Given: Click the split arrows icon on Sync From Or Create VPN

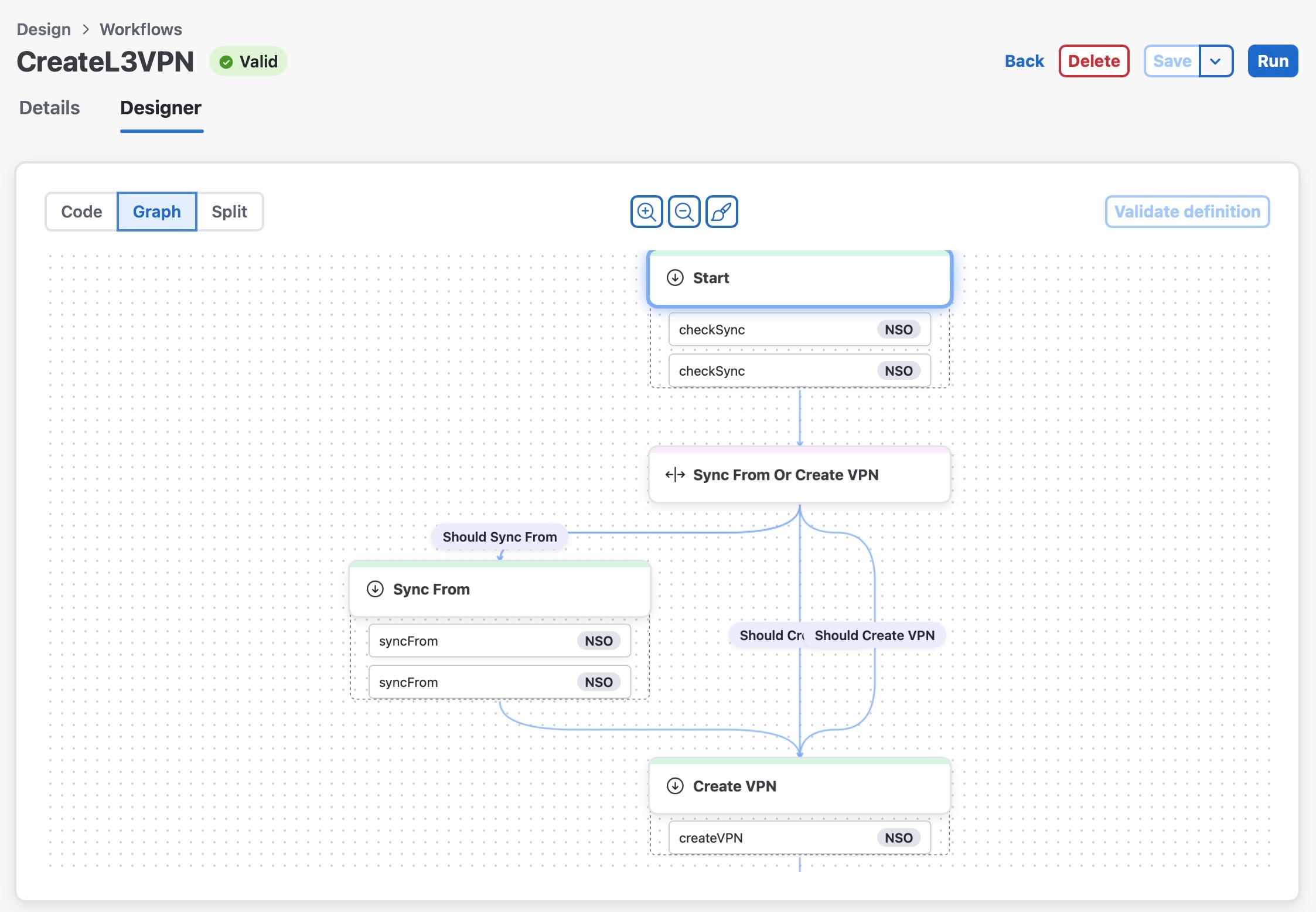Looking at the screenshot, I should tap(675, 475).
